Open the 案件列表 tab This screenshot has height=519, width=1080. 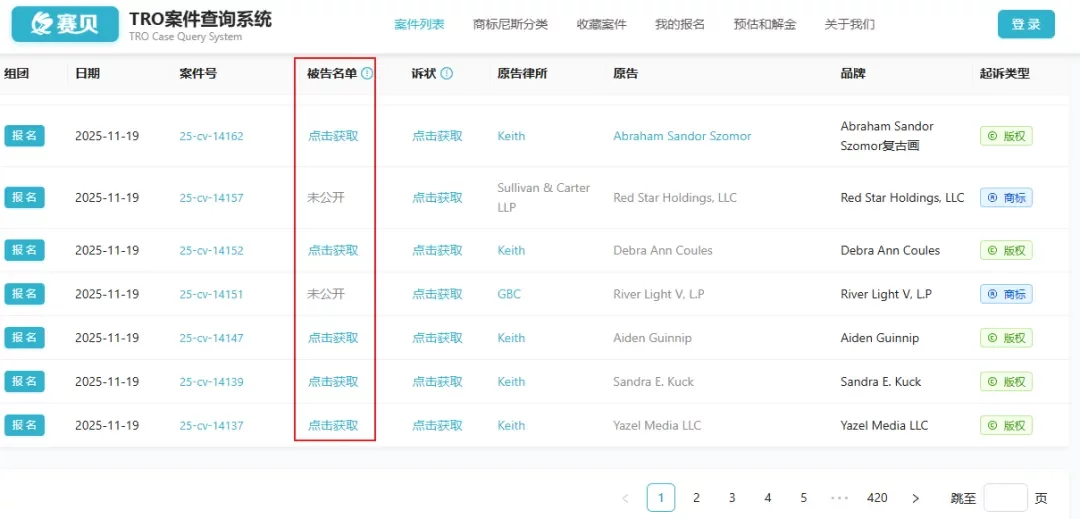click(x=419, y=24)
